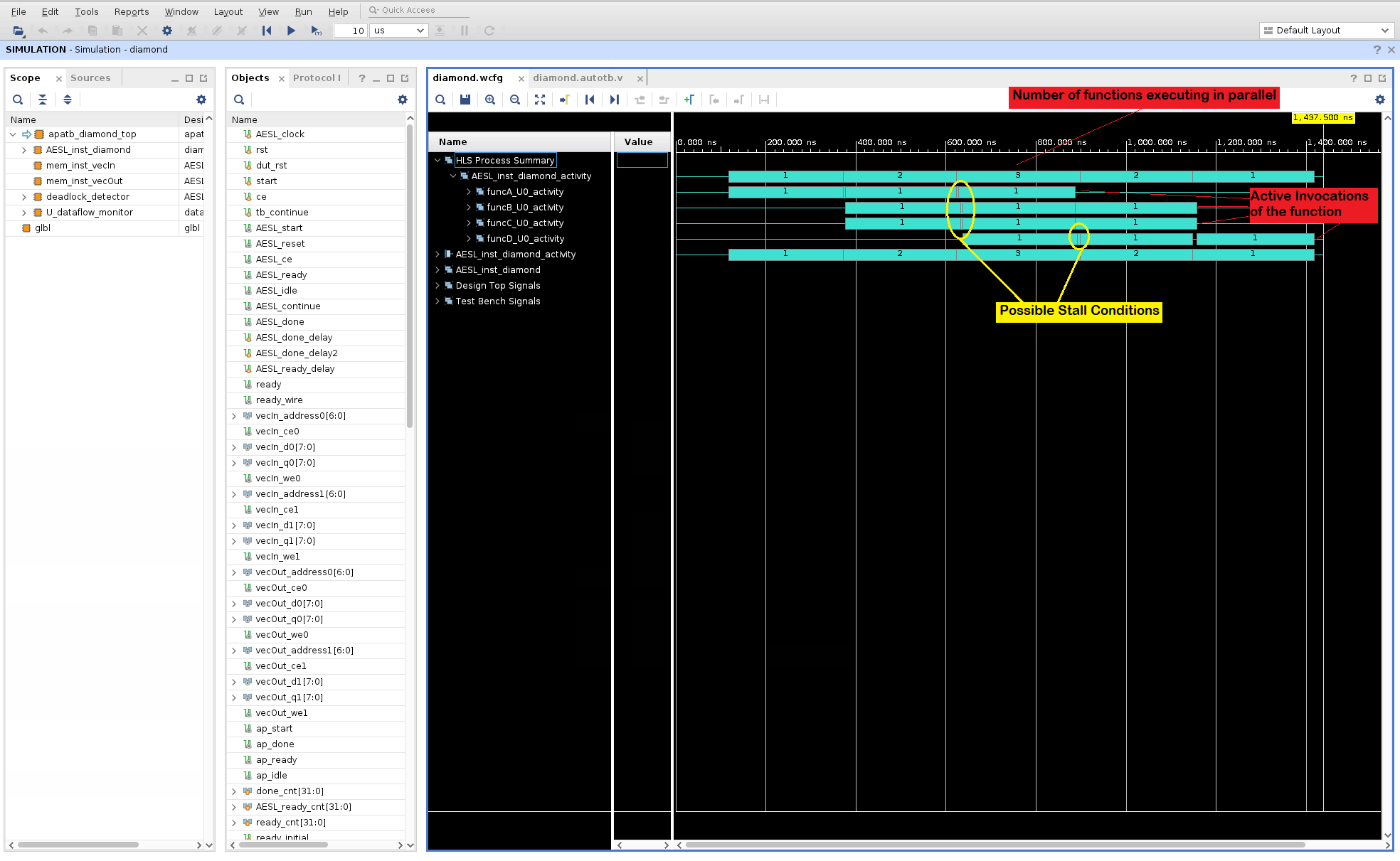Expand the deadlock_detector scope
This screenshot has height=861, width=1400.
coord(24,197)
